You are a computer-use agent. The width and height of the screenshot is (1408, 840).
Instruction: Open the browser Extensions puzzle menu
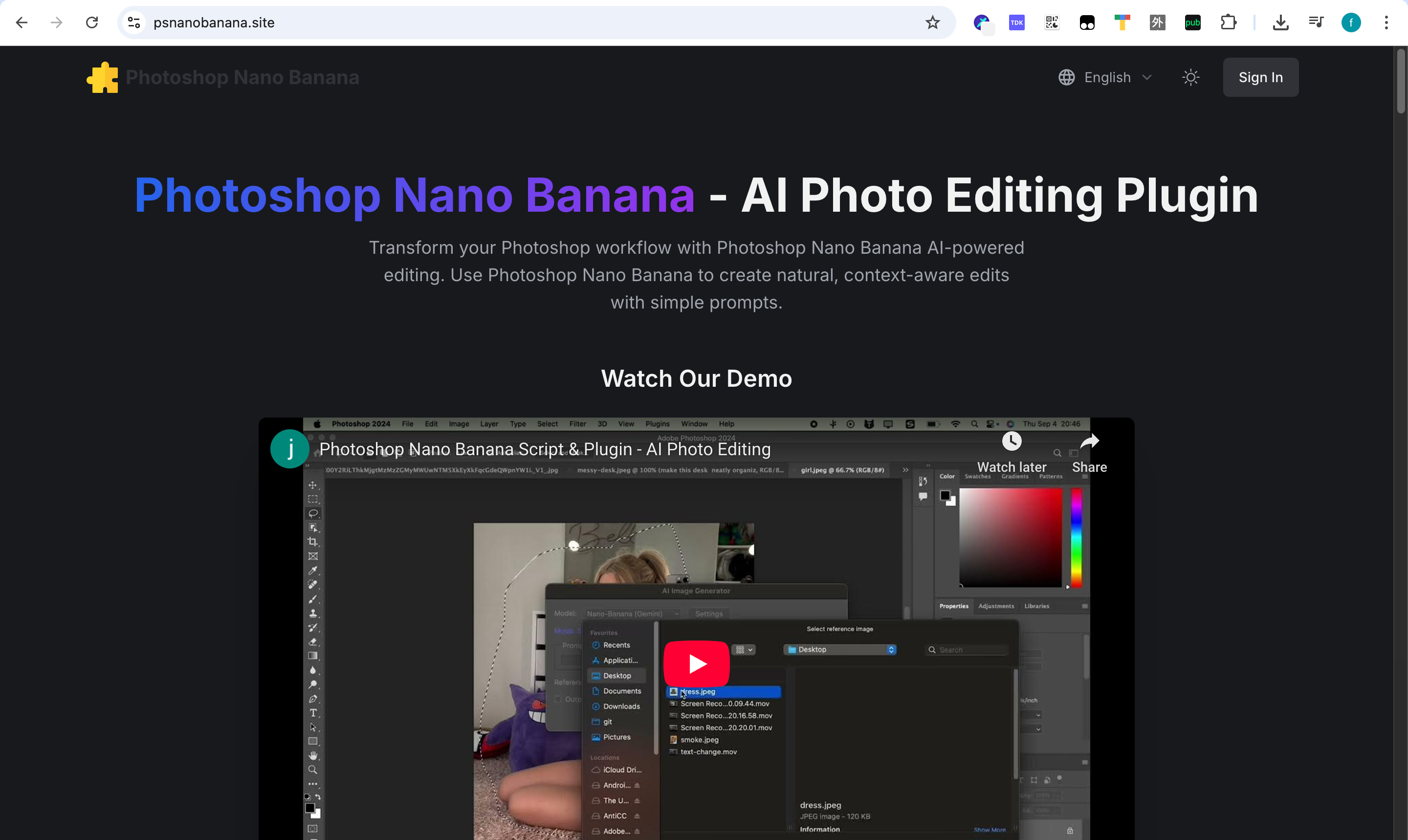(x=1229, y=22)
